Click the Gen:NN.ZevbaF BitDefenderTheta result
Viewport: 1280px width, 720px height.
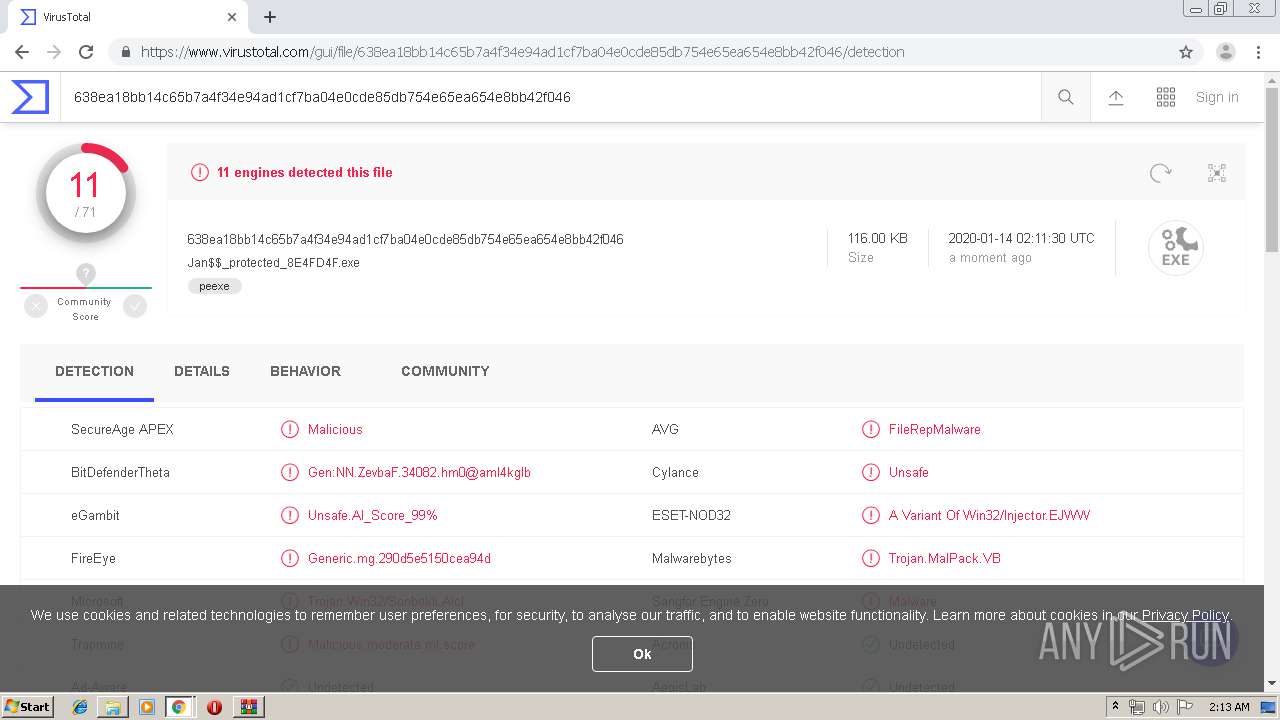coord(419,472)
